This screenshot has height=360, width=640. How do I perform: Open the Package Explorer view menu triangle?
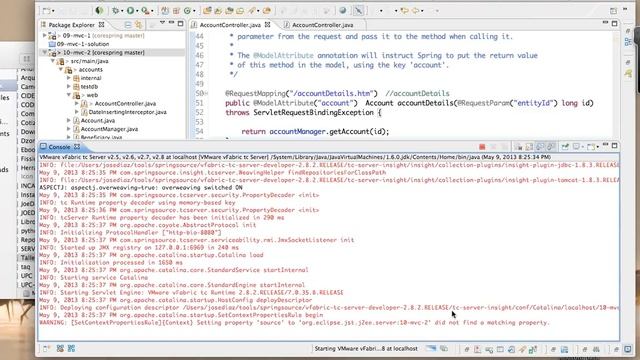[162, 23]
